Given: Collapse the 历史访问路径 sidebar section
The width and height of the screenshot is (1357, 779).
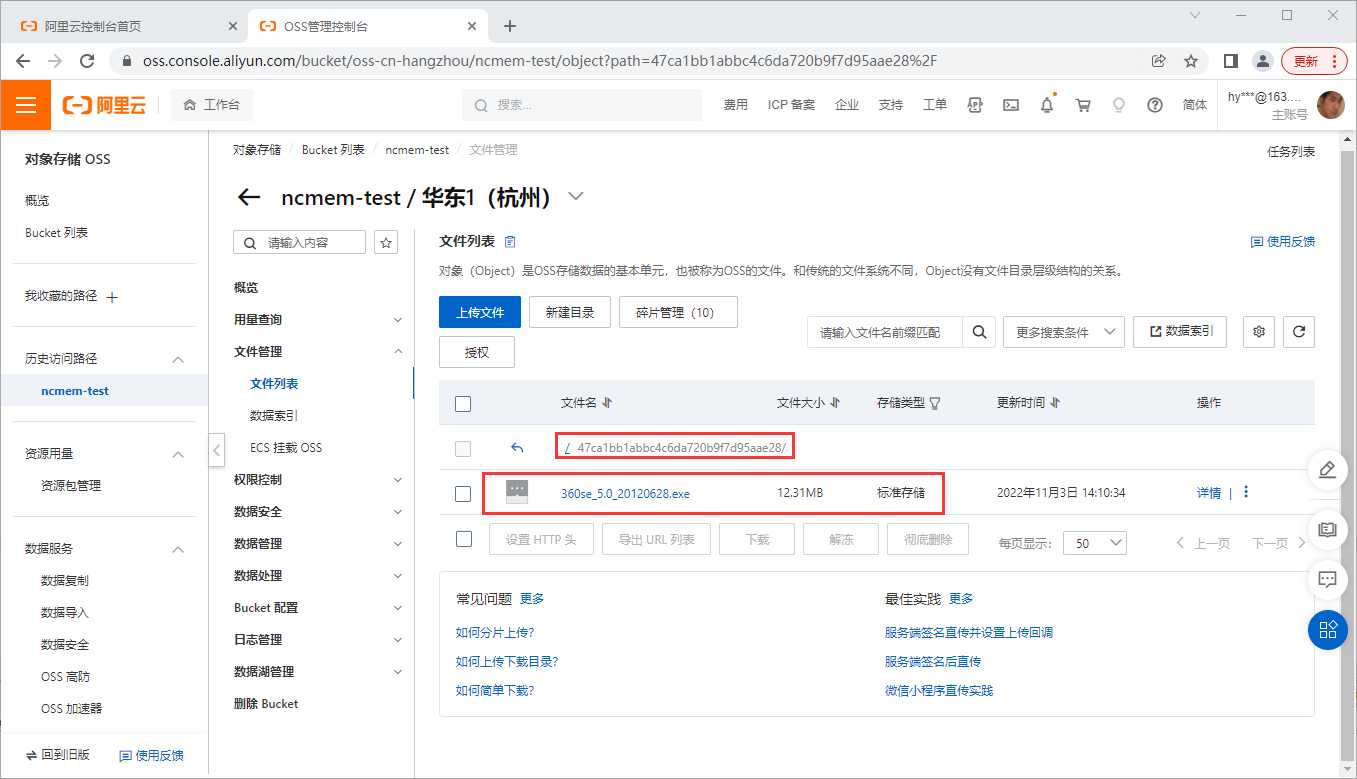Looking at the screenshot, I should [x=179, y=359].
